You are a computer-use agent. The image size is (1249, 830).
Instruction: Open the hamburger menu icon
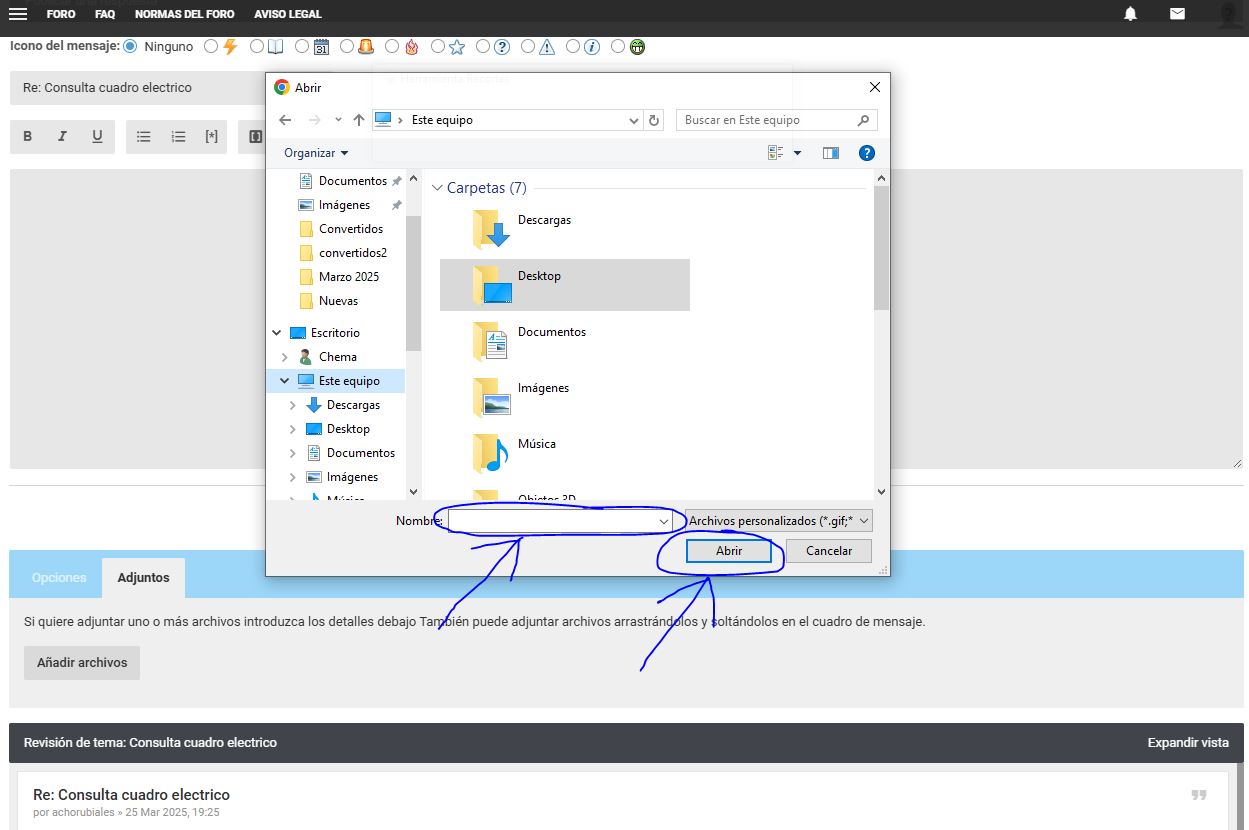17,14
